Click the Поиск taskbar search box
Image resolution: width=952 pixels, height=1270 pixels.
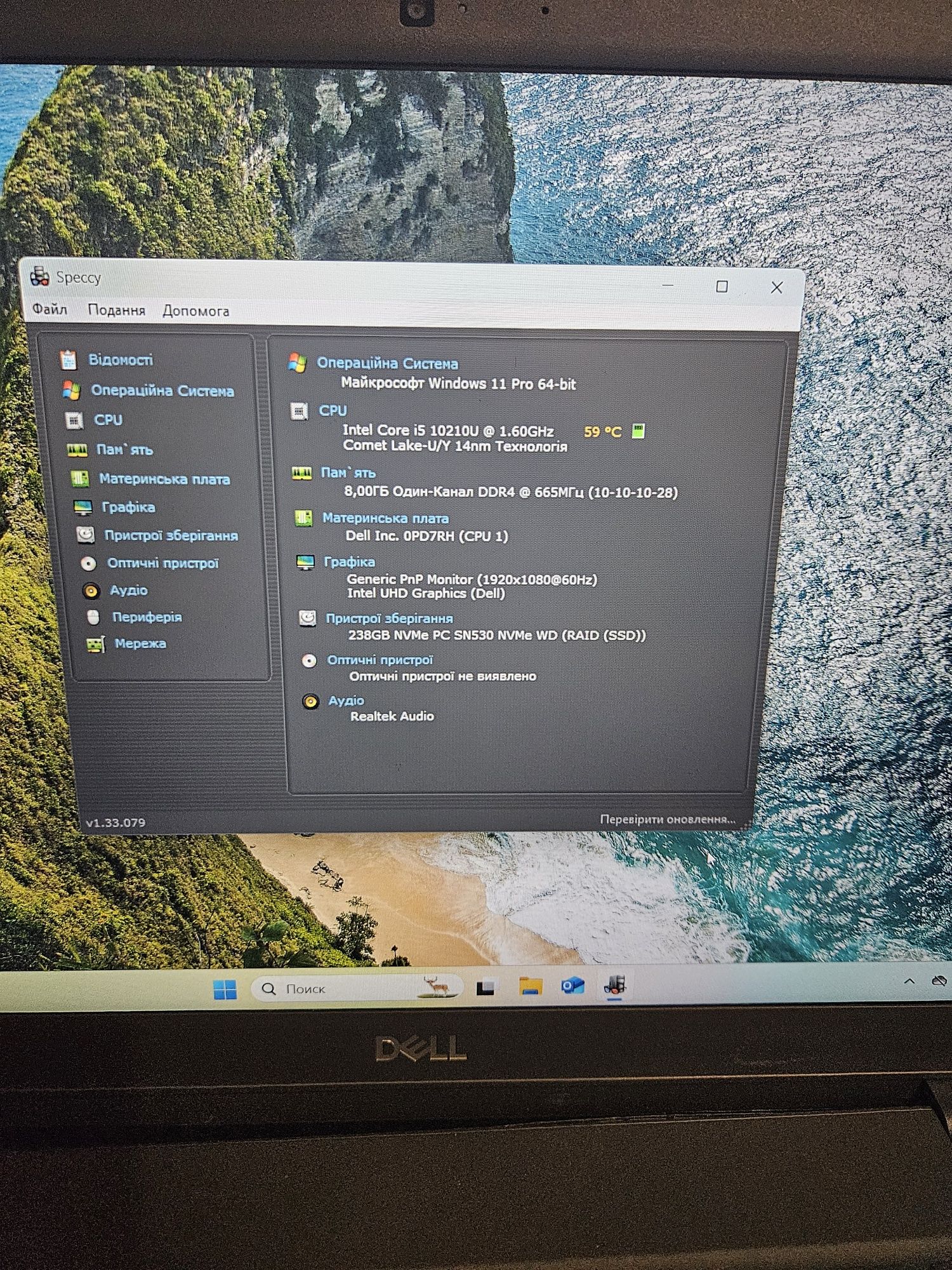pos(357,989)
